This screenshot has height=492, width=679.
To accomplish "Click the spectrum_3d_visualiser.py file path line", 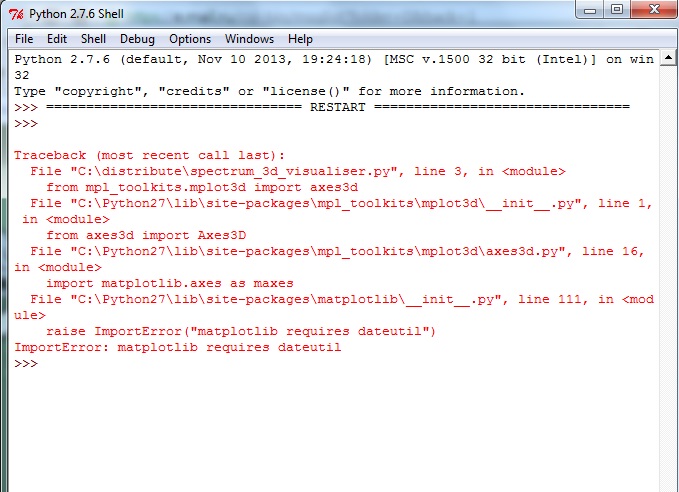I will [297, 171].
